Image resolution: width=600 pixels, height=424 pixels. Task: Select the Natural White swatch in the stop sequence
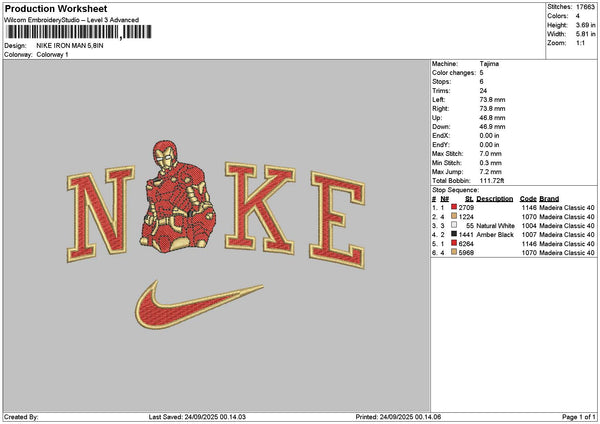point(454,225)
